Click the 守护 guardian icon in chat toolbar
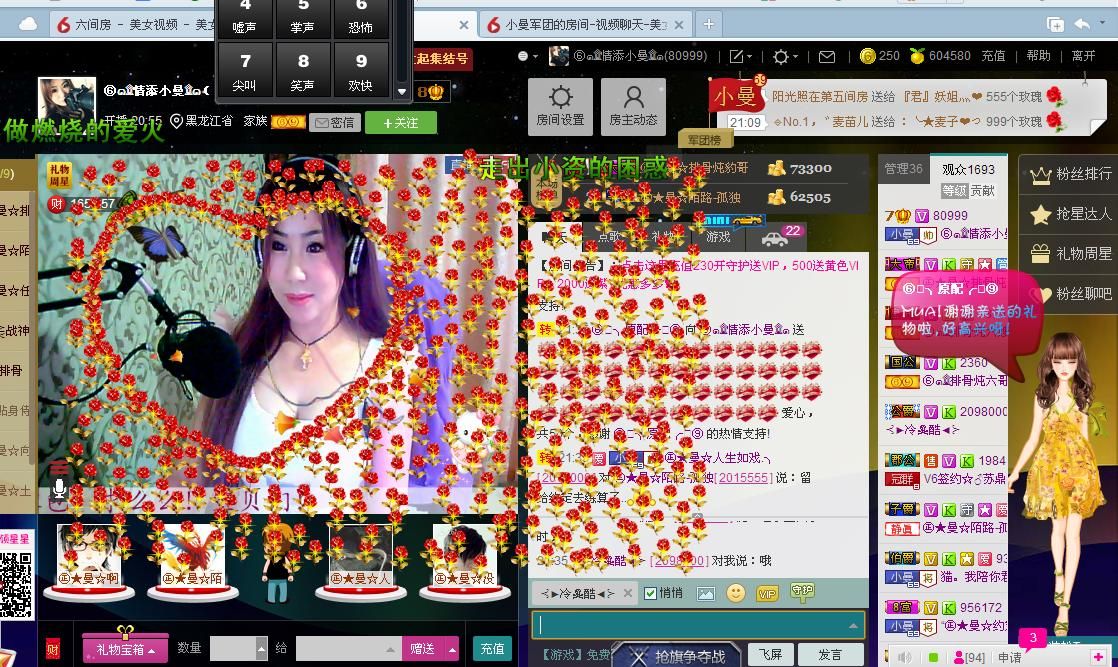This screenshot has height=667, width=1118. pyautogui.click(x=802, y=592)
